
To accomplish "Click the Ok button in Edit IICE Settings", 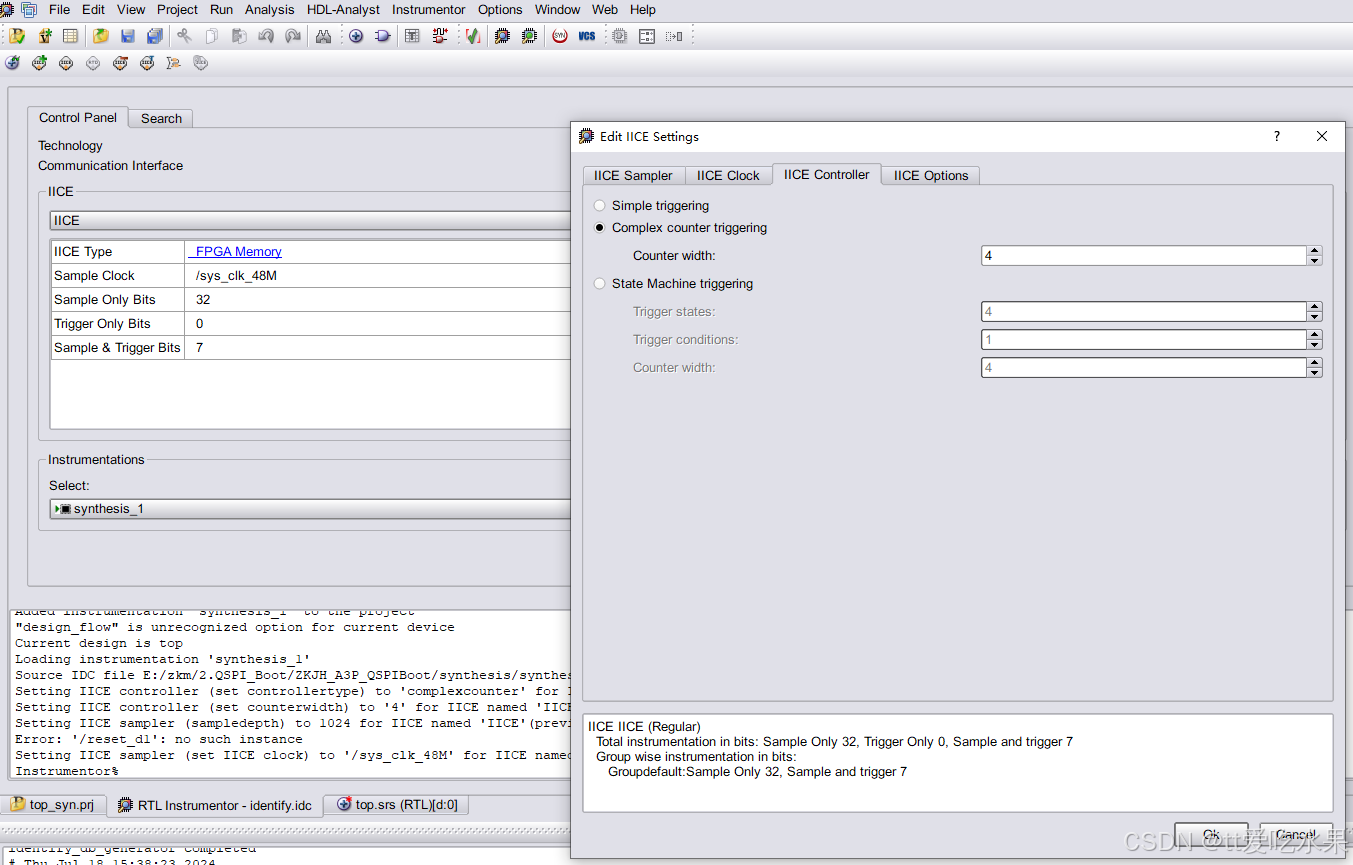I will click(1210, 835).
